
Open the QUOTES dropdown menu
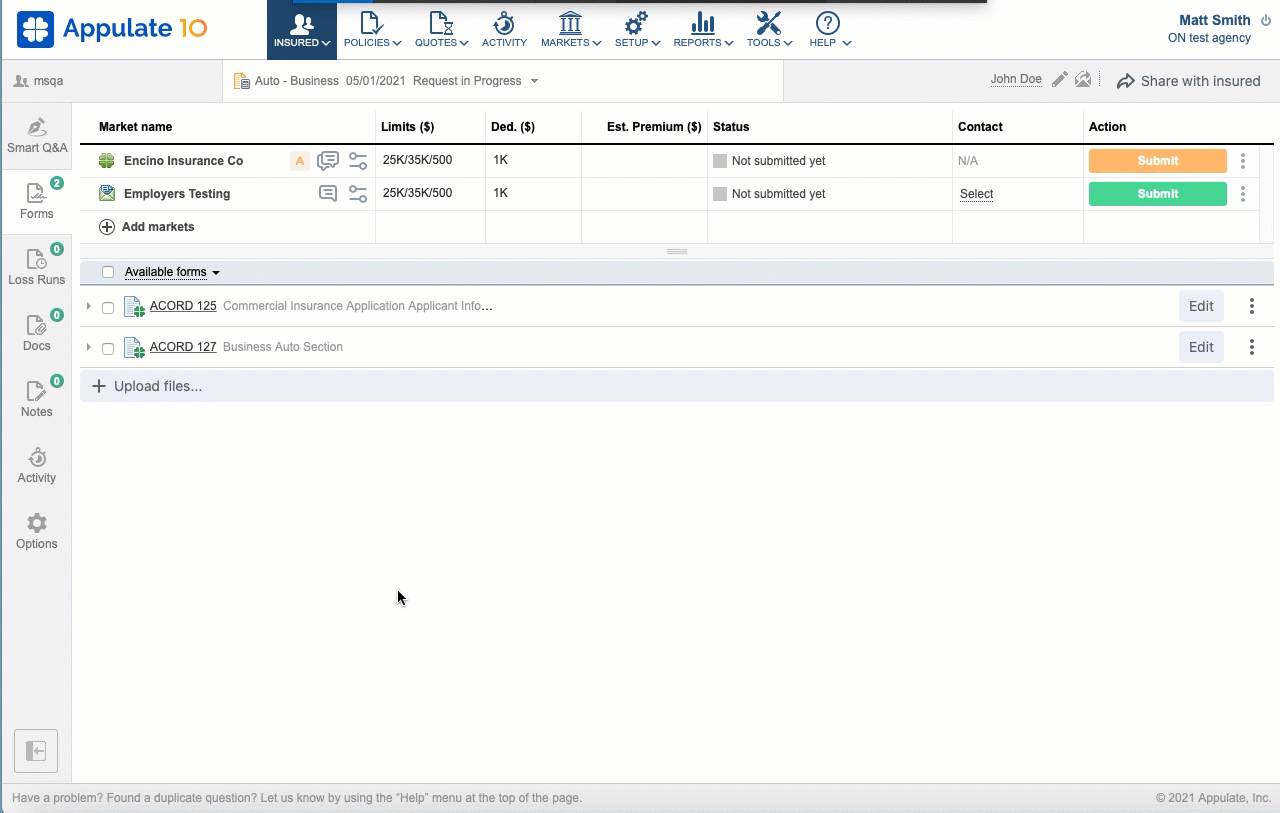(x=441, y=30)
